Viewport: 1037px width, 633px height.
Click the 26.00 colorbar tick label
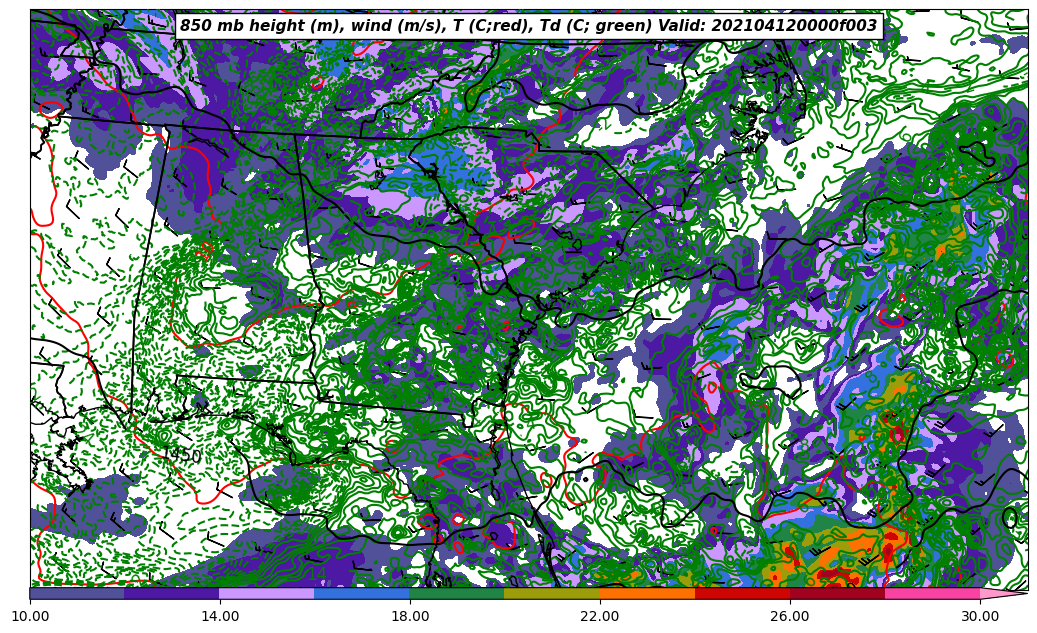[790, 616]
